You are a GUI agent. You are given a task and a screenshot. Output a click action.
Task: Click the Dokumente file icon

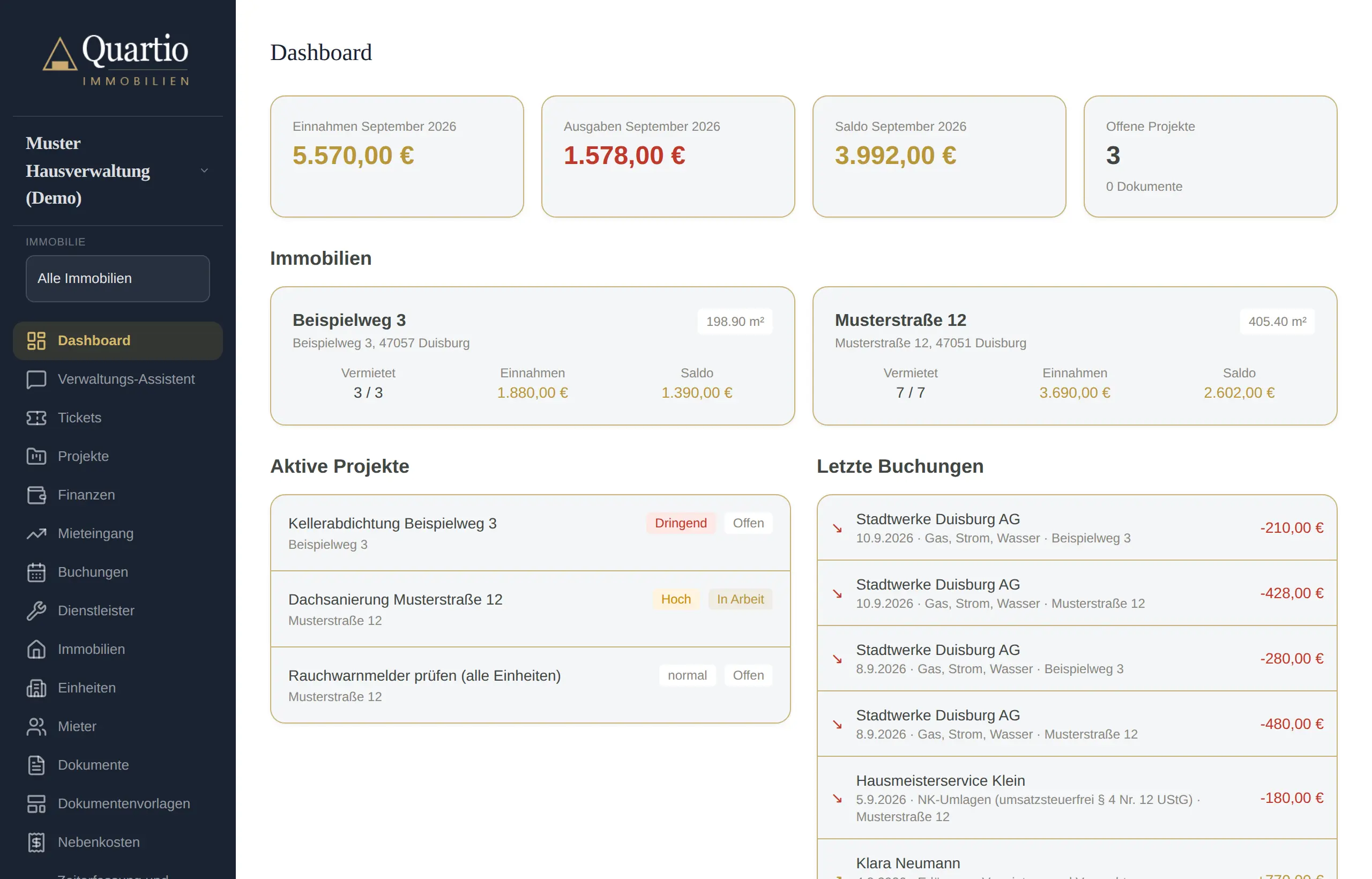[36, 765]
